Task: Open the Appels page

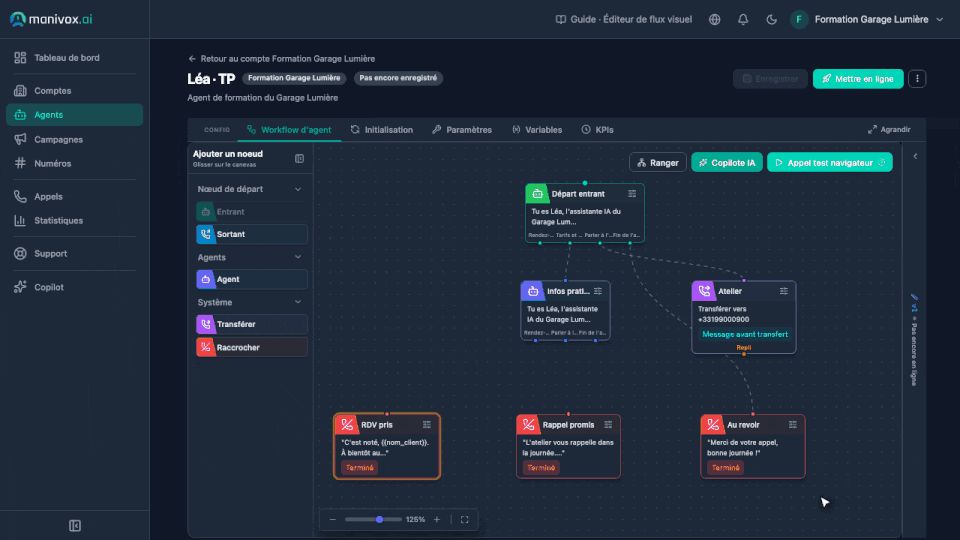Action: pyautogui.click(x=74, y=197)
